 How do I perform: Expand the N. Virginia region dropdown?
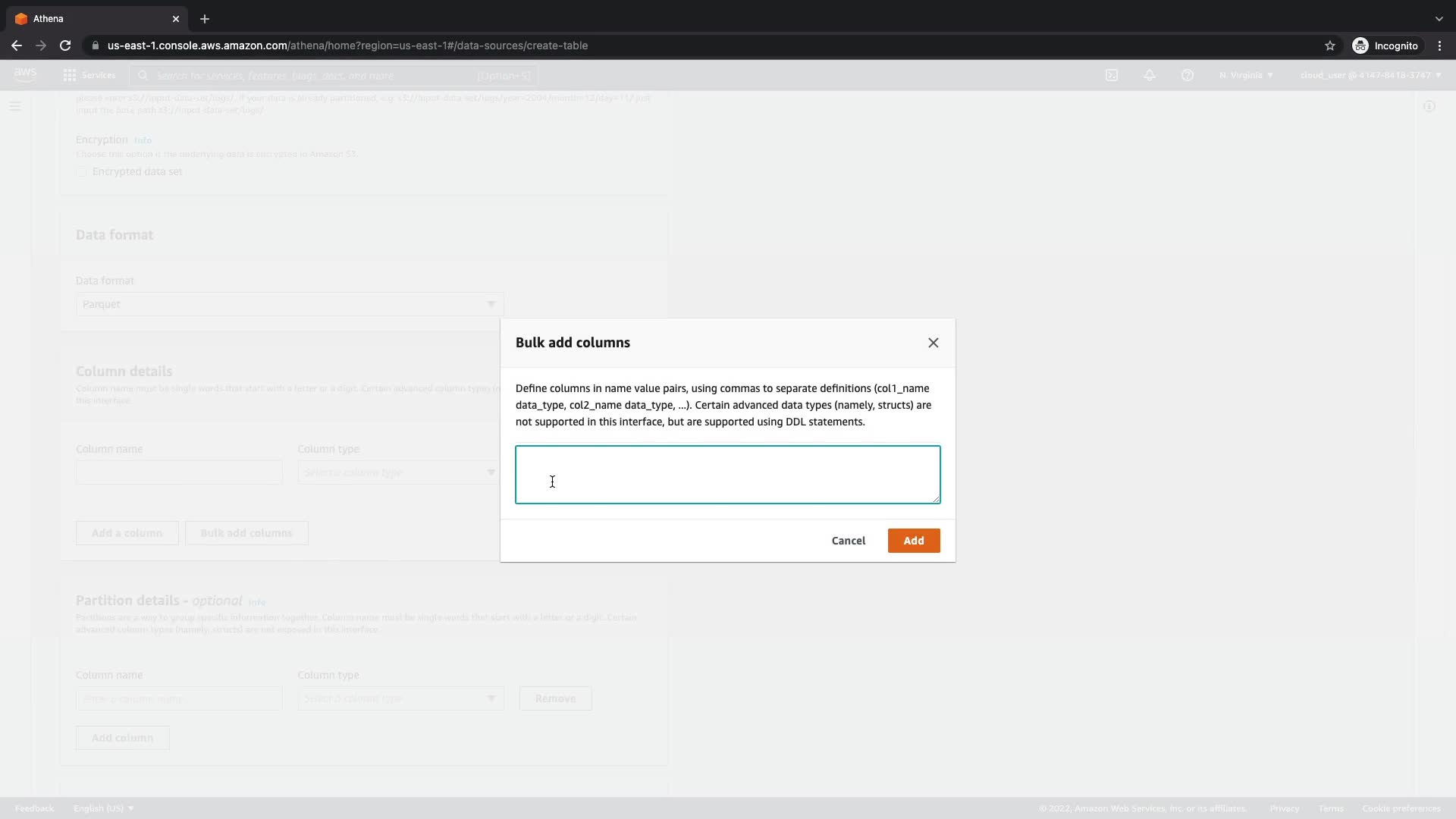click(x=1246, y=75)
